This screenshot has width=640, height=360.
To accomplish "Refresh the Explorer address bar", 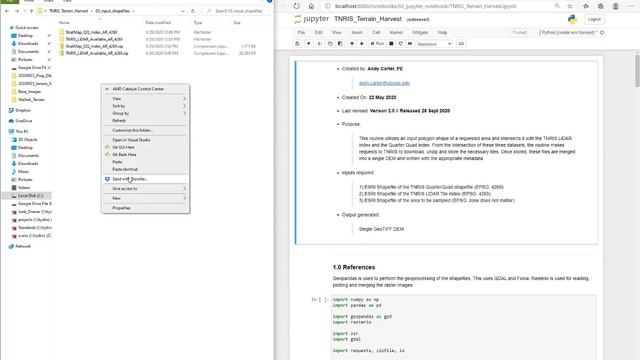I will click(x=193, y=11).
